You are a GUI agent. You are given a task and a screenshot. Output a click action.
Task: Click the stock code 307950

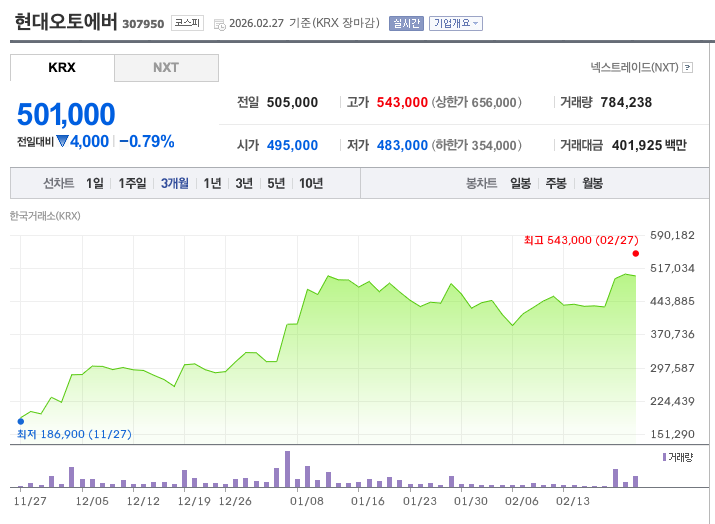pyautogui.click(x=143, y=24)
